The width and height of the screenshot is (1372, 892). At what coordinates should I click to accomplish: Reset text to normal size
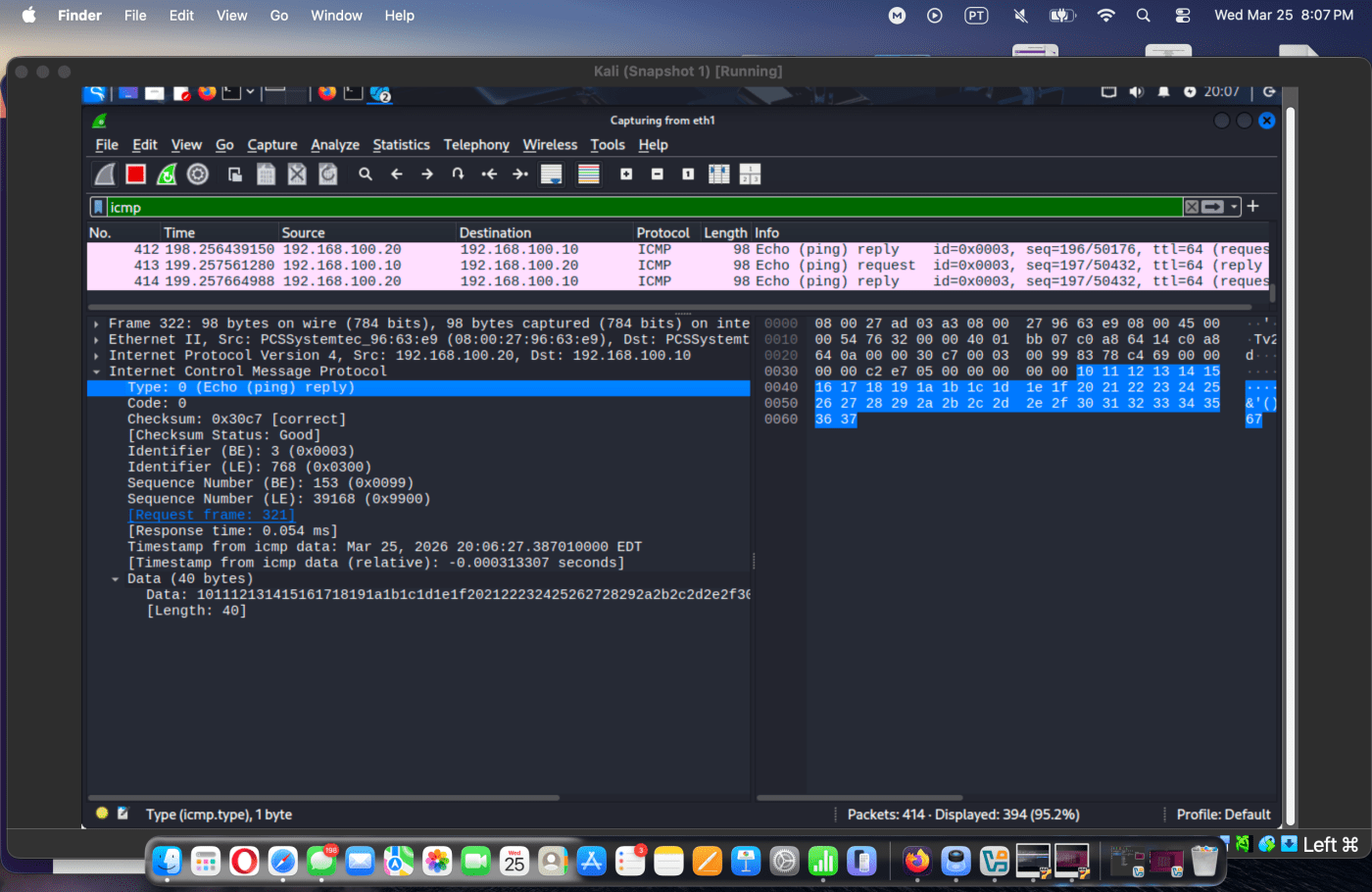tap(688, 174)
